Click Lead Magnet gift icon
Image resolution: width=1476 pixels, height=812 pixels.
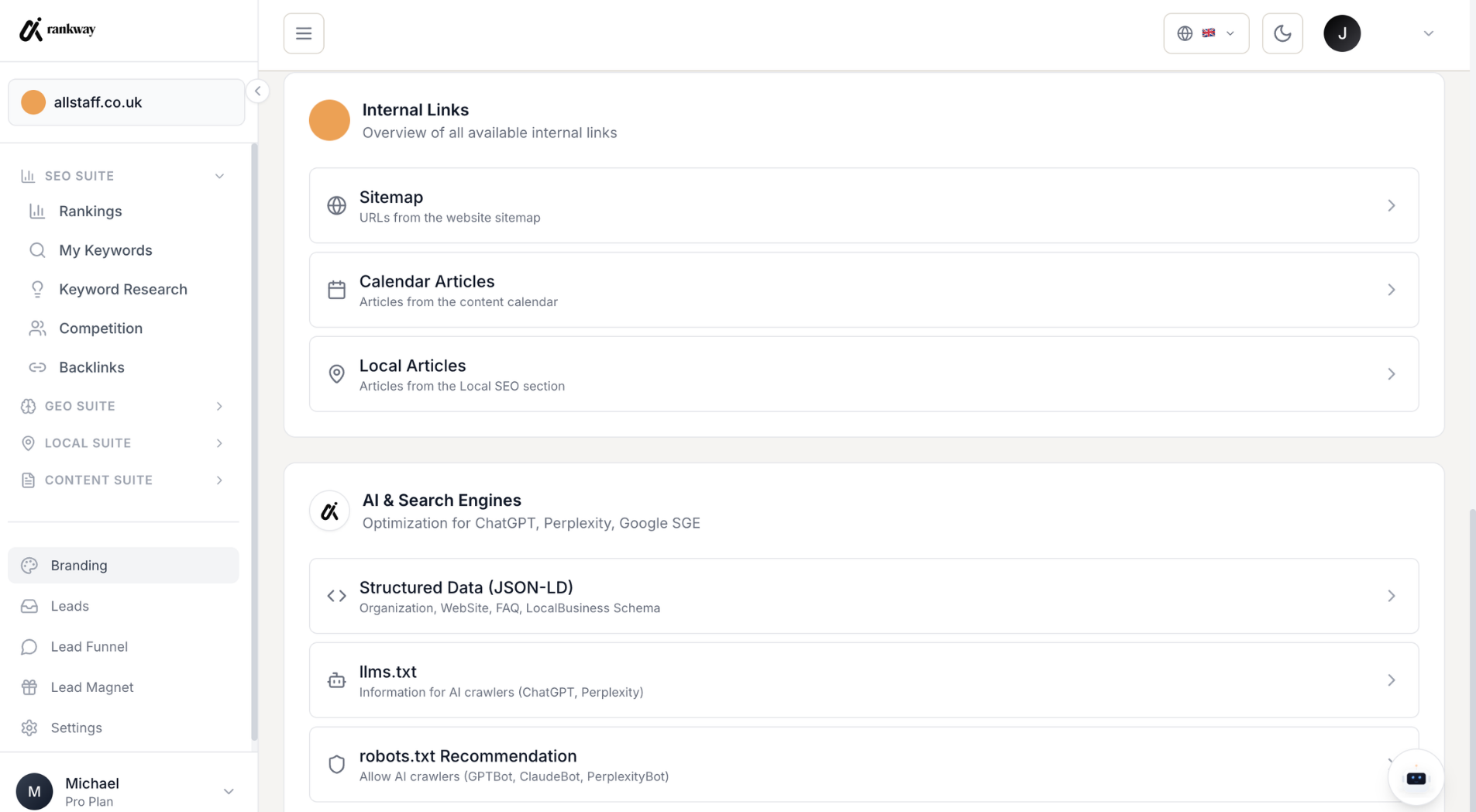click(x=29, y=687)
